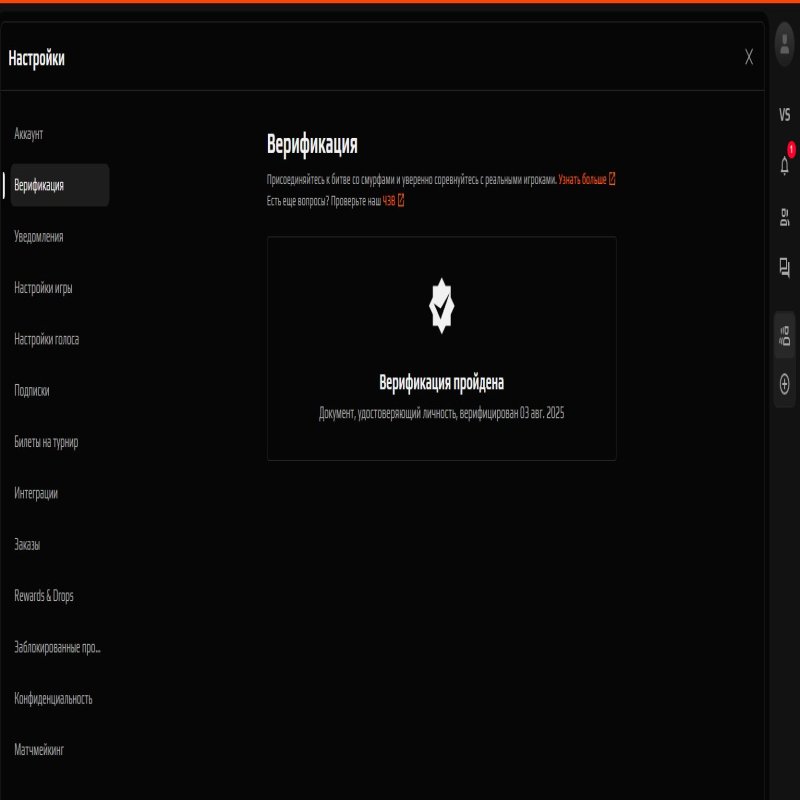Follow the Узнать больше link
This screenshot has height=800, width=800.
click(x=586, y=179)
